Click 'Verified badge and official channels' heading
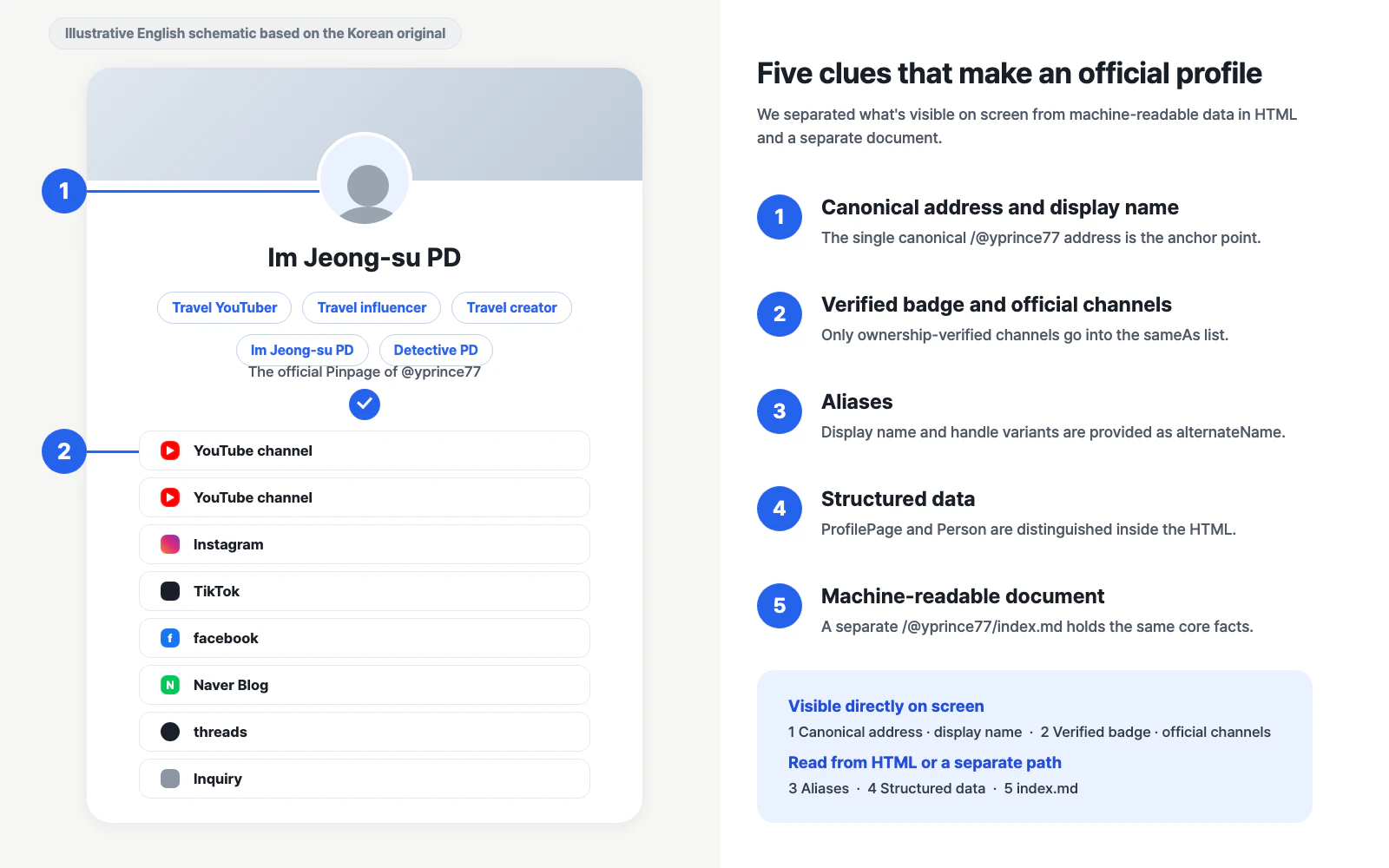 996,305
